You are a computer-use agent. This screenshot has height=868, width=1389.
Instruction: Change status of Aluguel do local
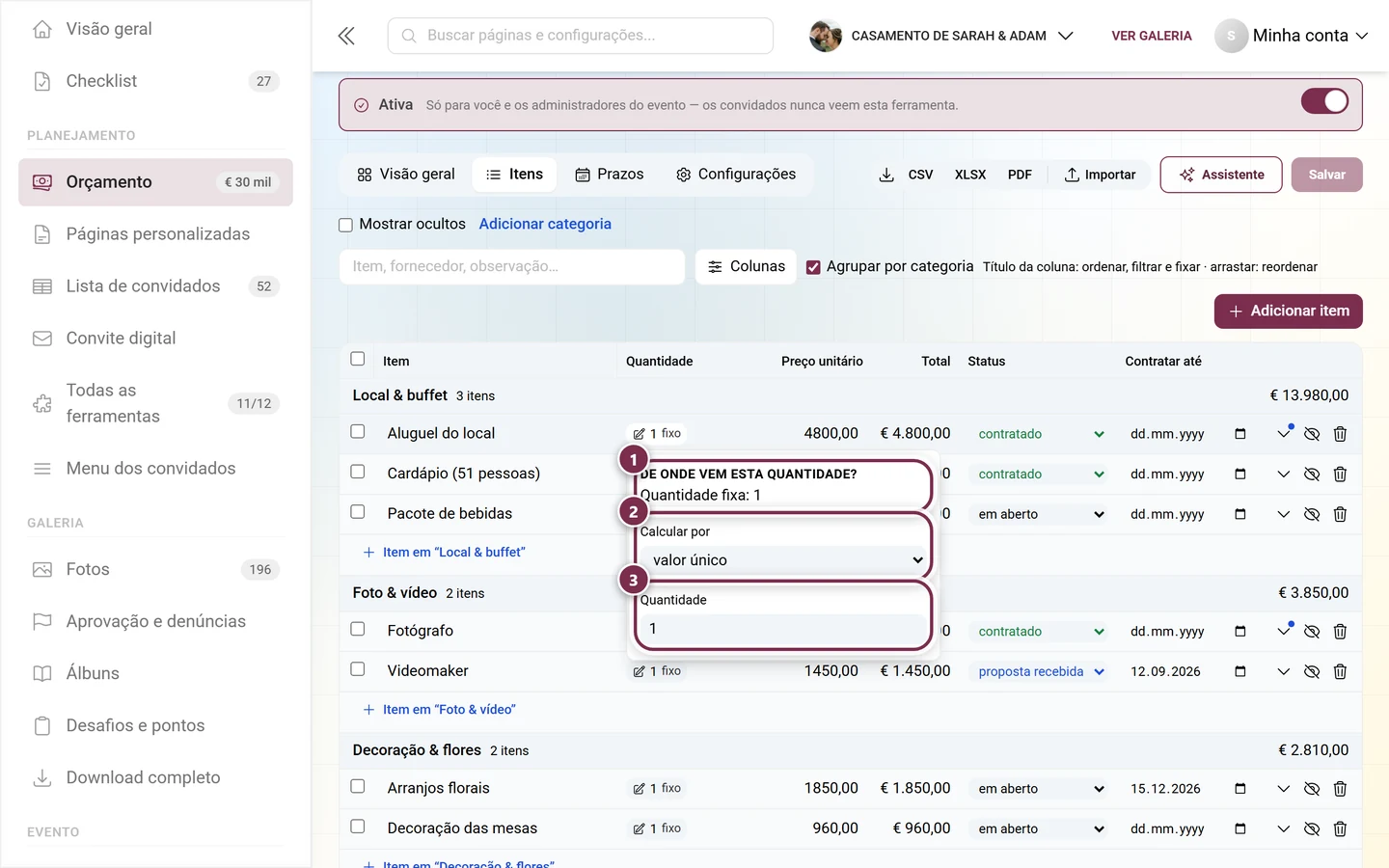1041,434
